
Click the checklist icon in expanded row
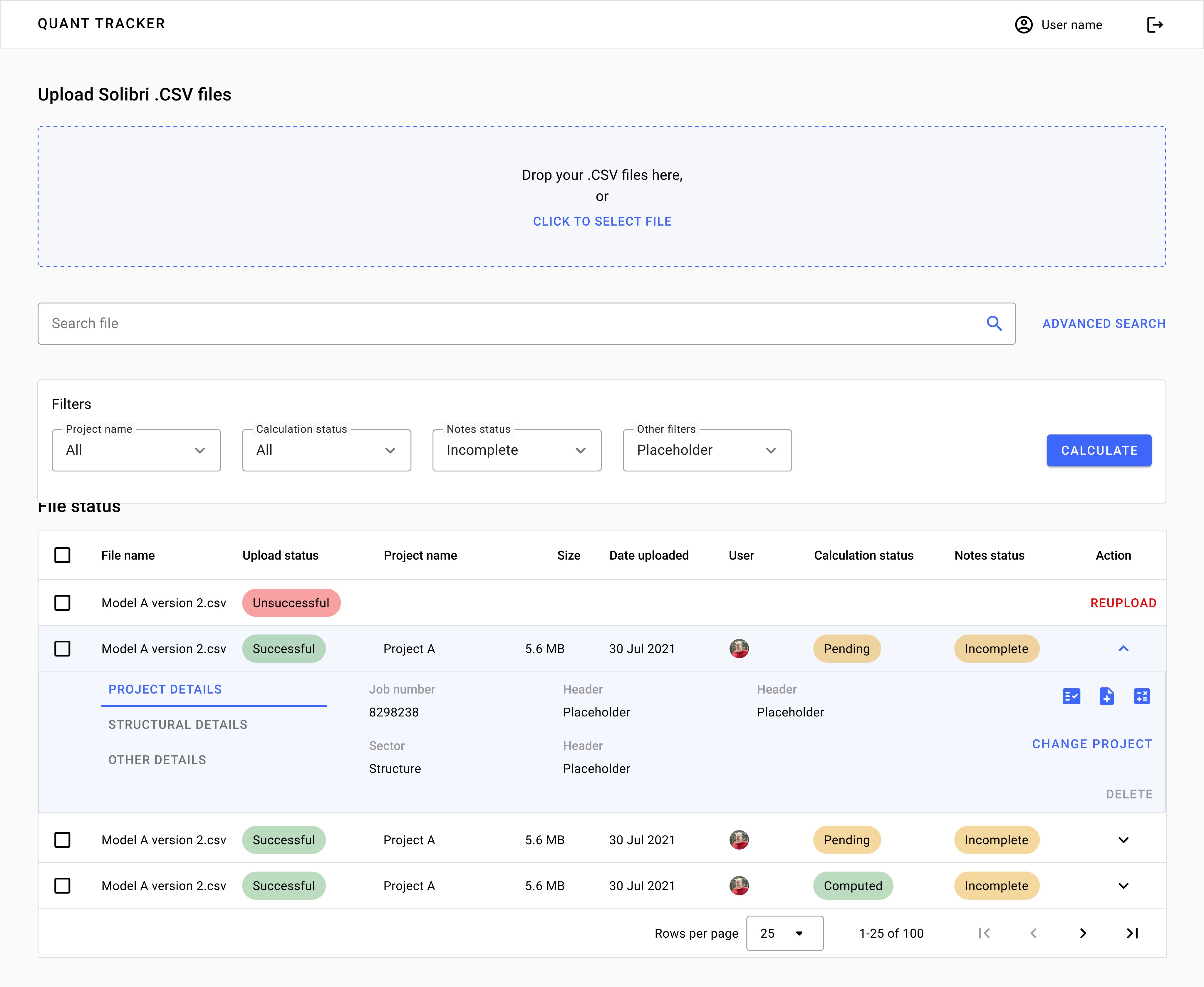[x=1071, y=696]
